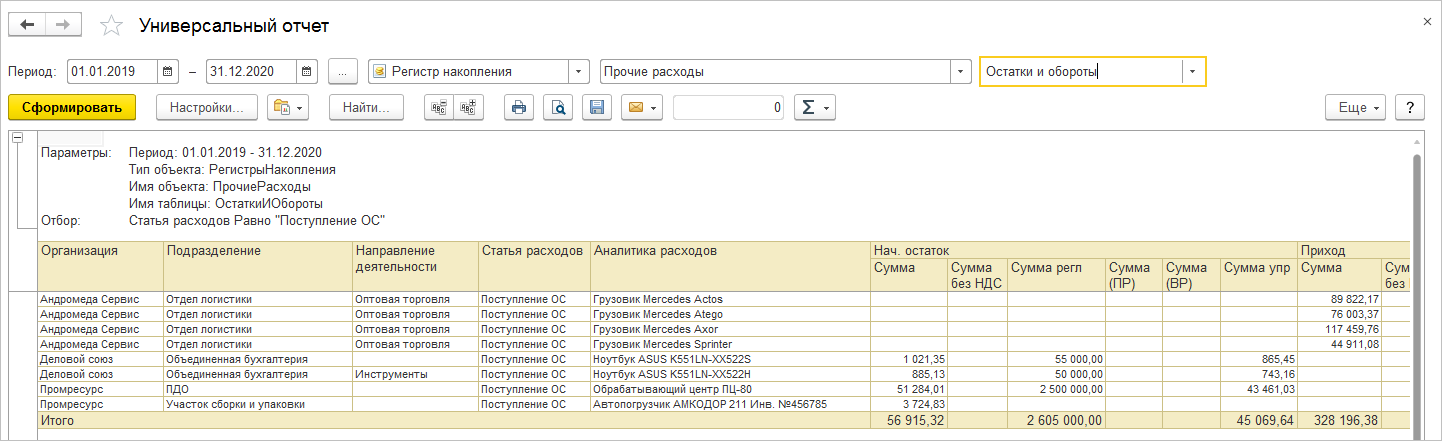Open print preview with magnifier icon

point(558,107)
